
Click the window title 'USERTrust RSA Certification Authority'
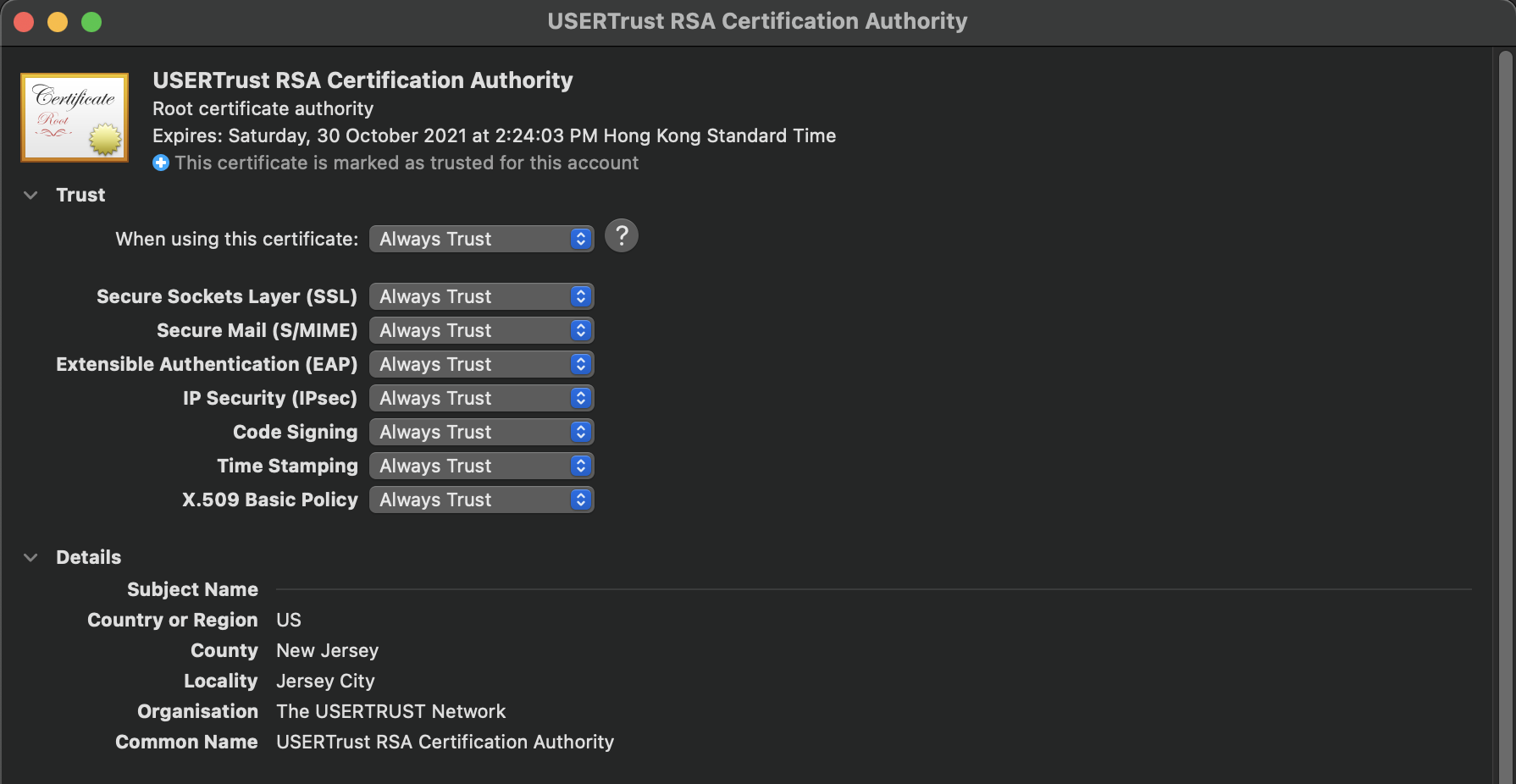pos(757,21)
